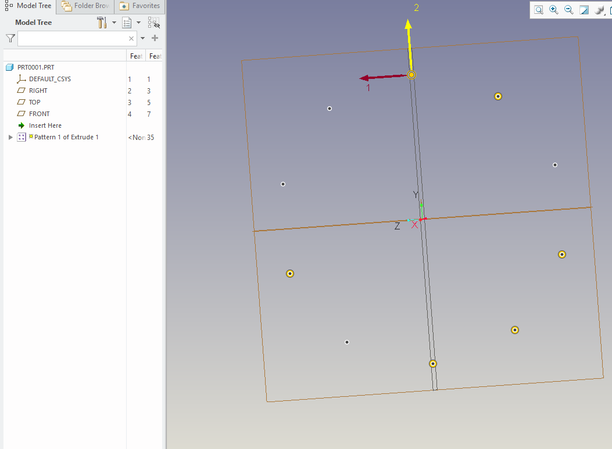Viewport: 612px width, 449px height.
Task: Open search filter dropdown arrow
Action: coord(142,38)
